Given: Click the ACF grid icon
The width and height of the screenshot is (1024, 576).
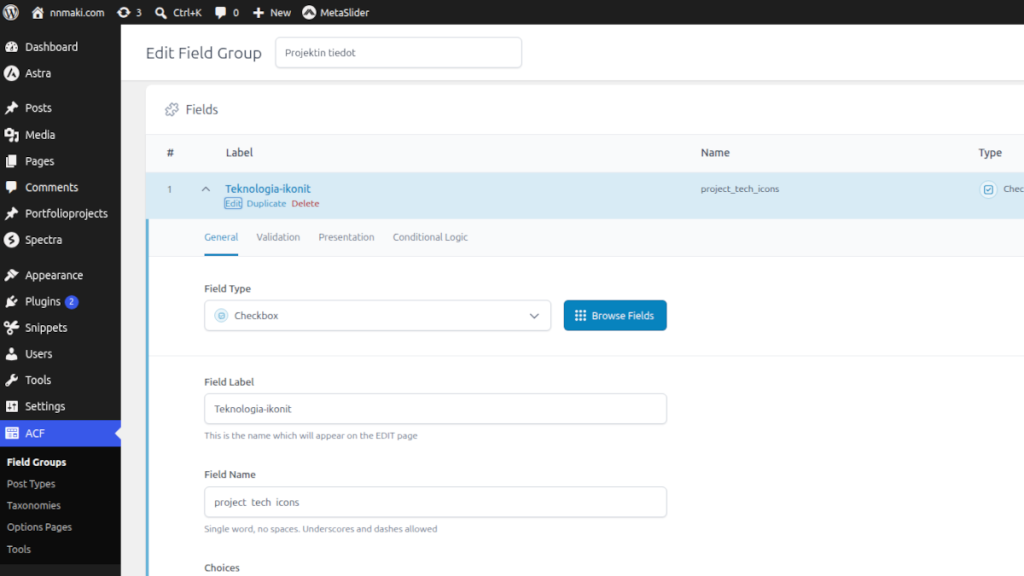Looking at the screenshot, I should [x=12, y=433].
